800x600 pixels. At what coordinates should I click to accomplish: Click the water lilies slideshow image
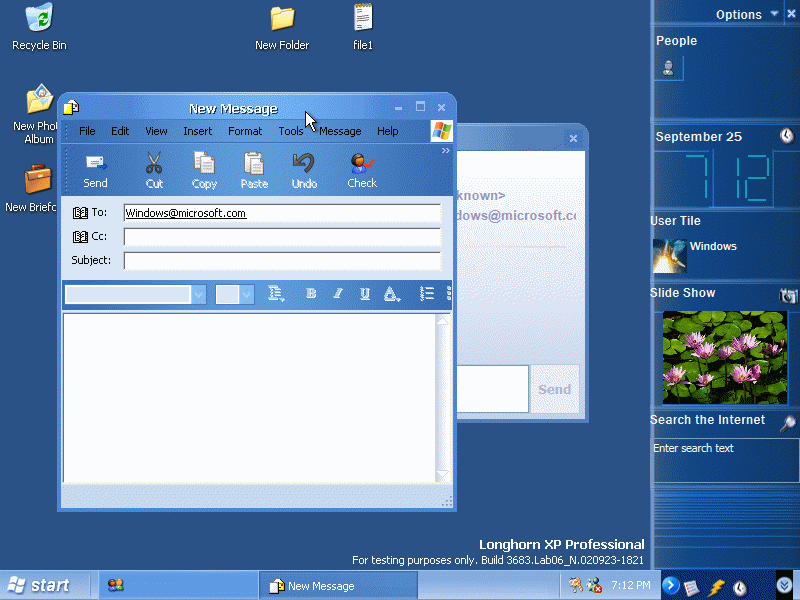point(724,357)
